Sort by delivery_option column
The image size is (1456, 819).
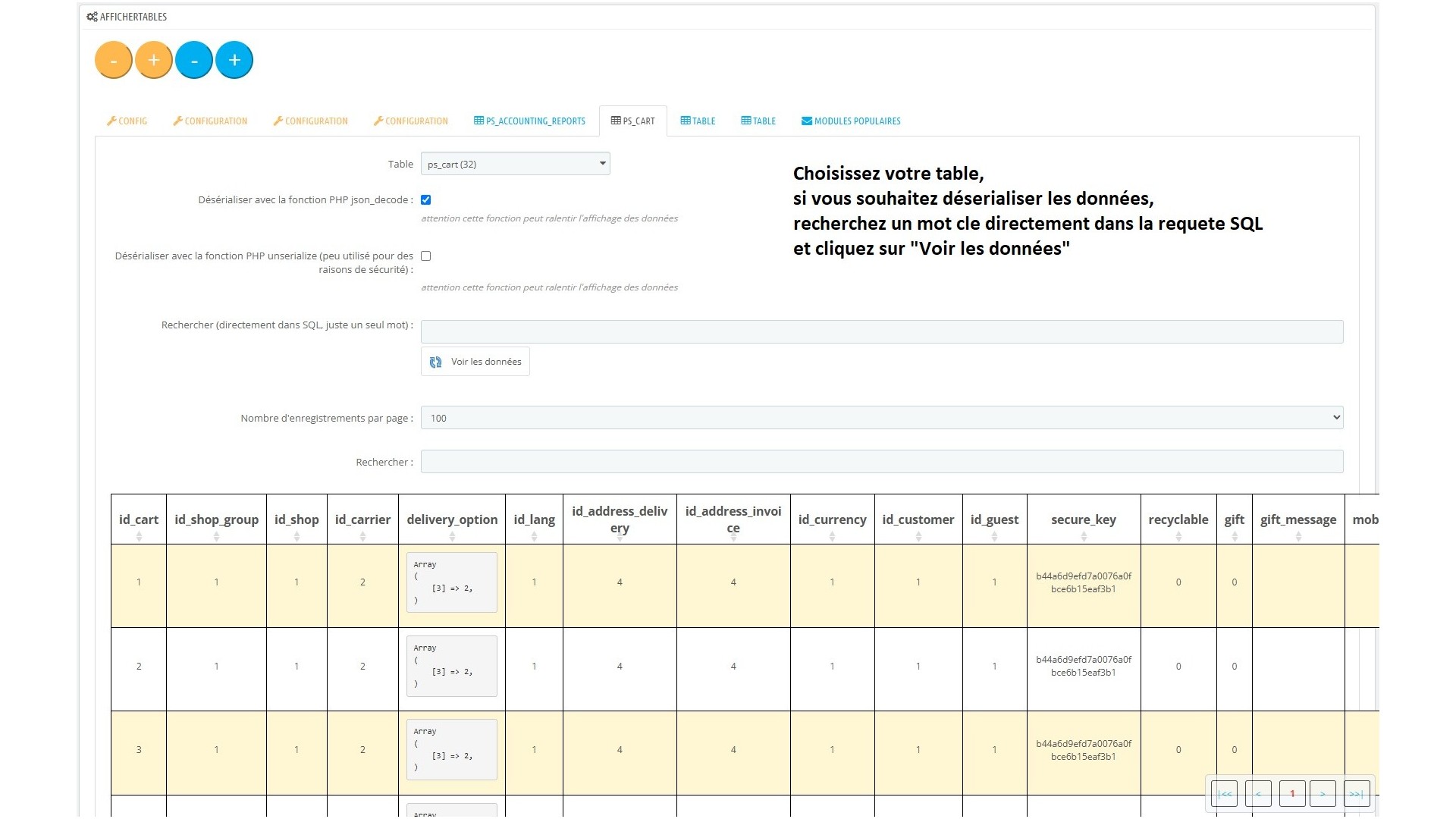tap(452, 520)
